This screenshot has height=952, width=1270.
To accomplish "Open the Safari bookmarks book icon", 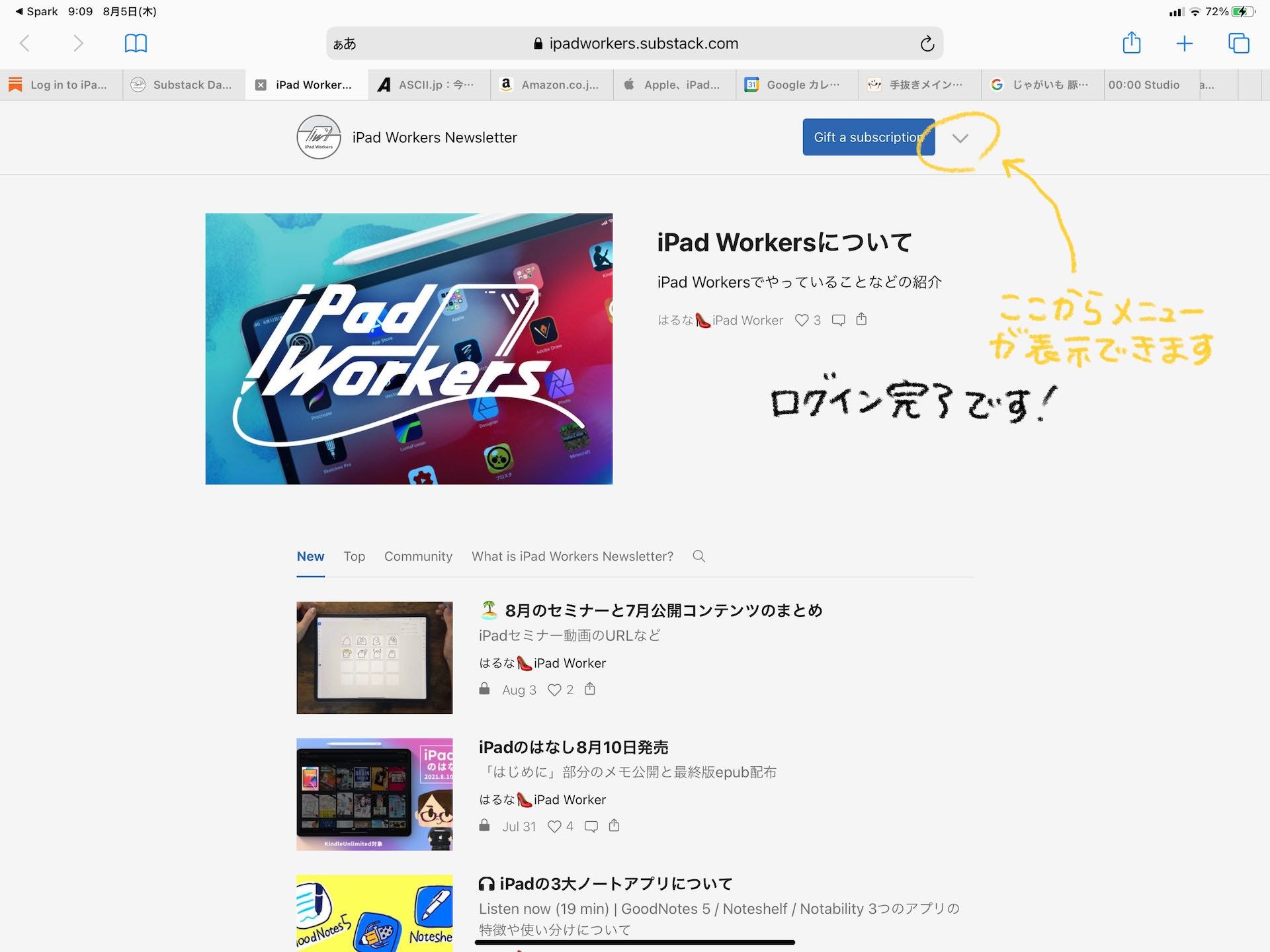I will point(136,44).
